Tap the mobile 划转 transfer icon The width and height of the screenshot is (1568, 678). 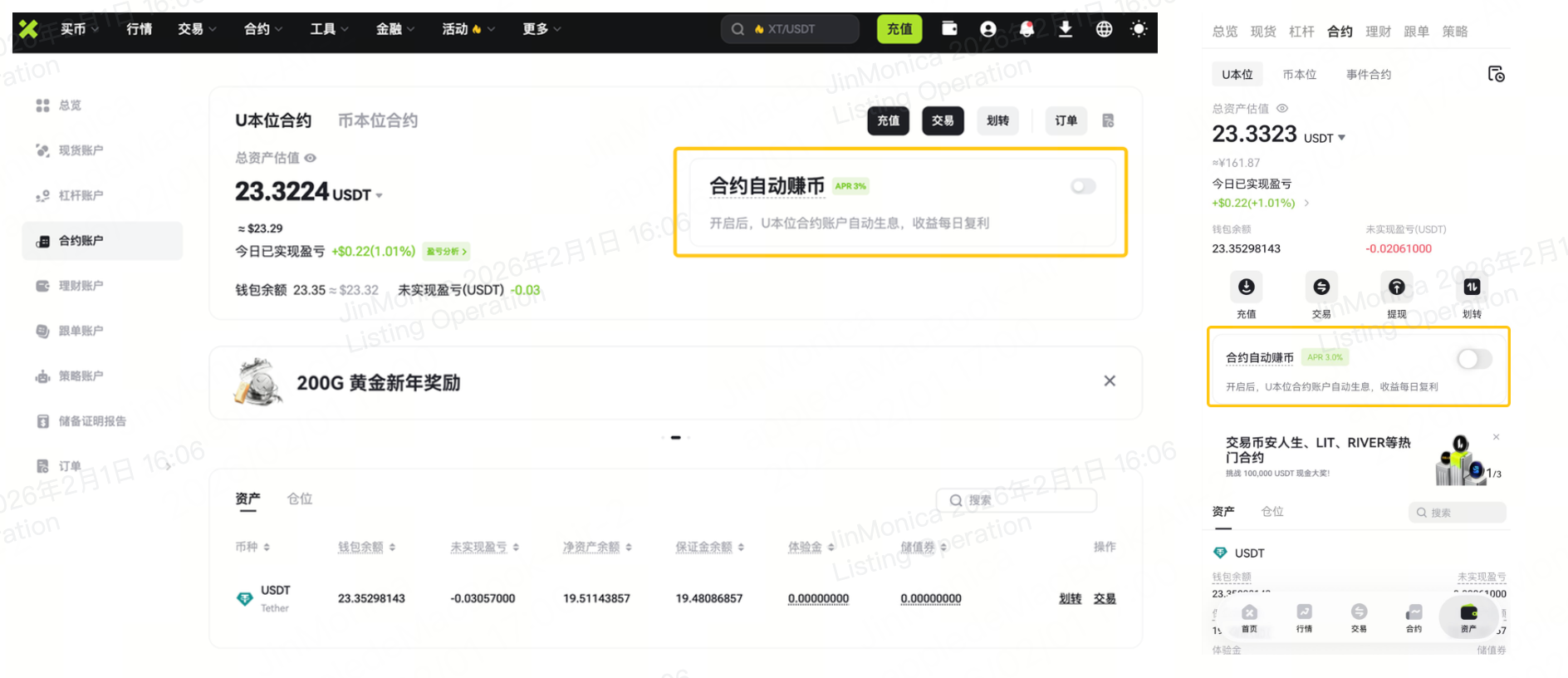point(1471,287)
